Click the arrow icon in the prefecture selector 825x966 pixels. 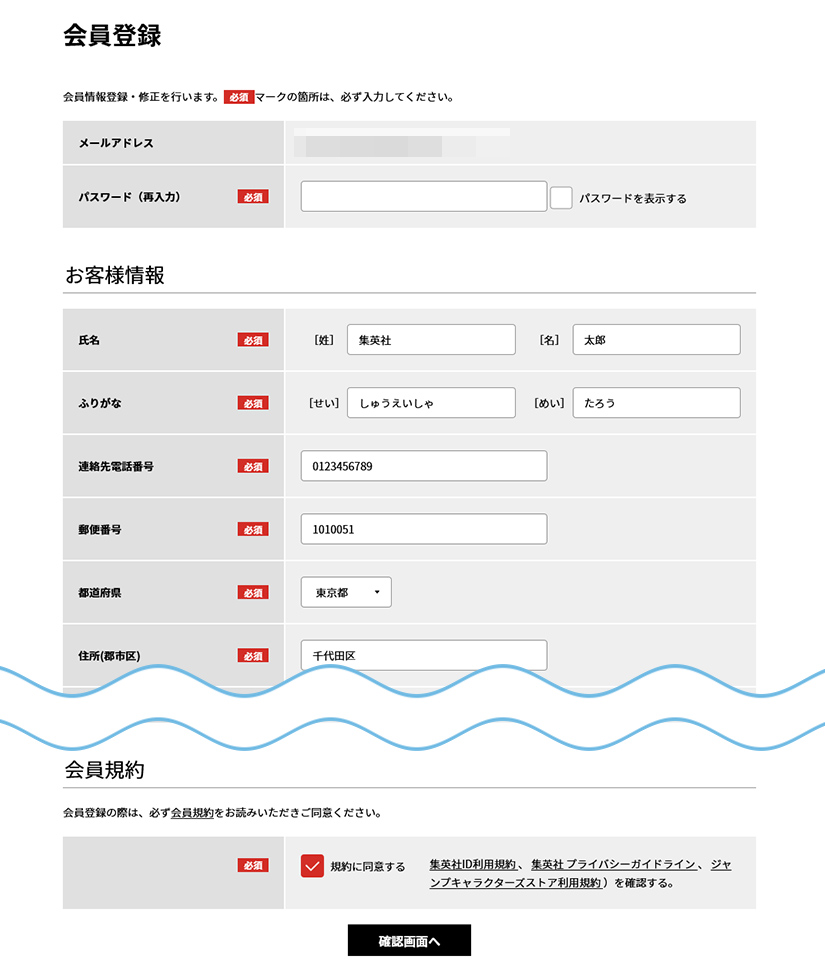pyautogui.click(x=377, y=592)
